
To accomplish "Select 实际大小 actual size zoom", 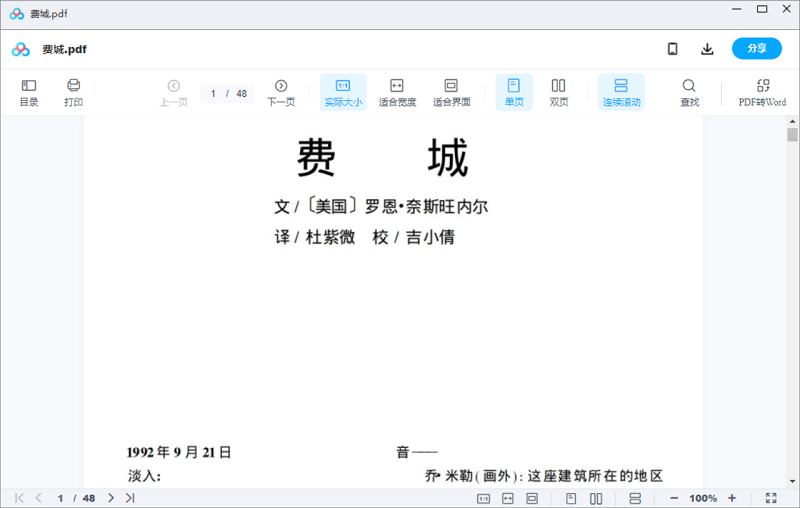I will pyautogui.click(x=343, y=92).
